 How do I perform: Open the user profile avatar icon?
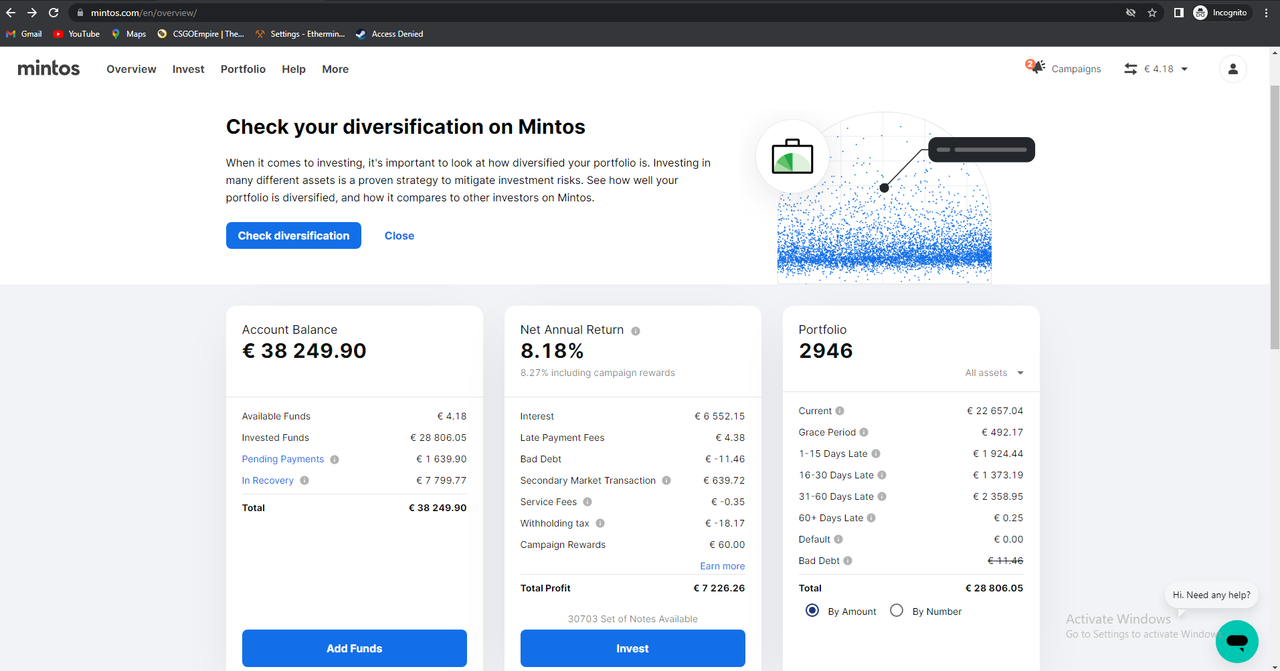1233,69
